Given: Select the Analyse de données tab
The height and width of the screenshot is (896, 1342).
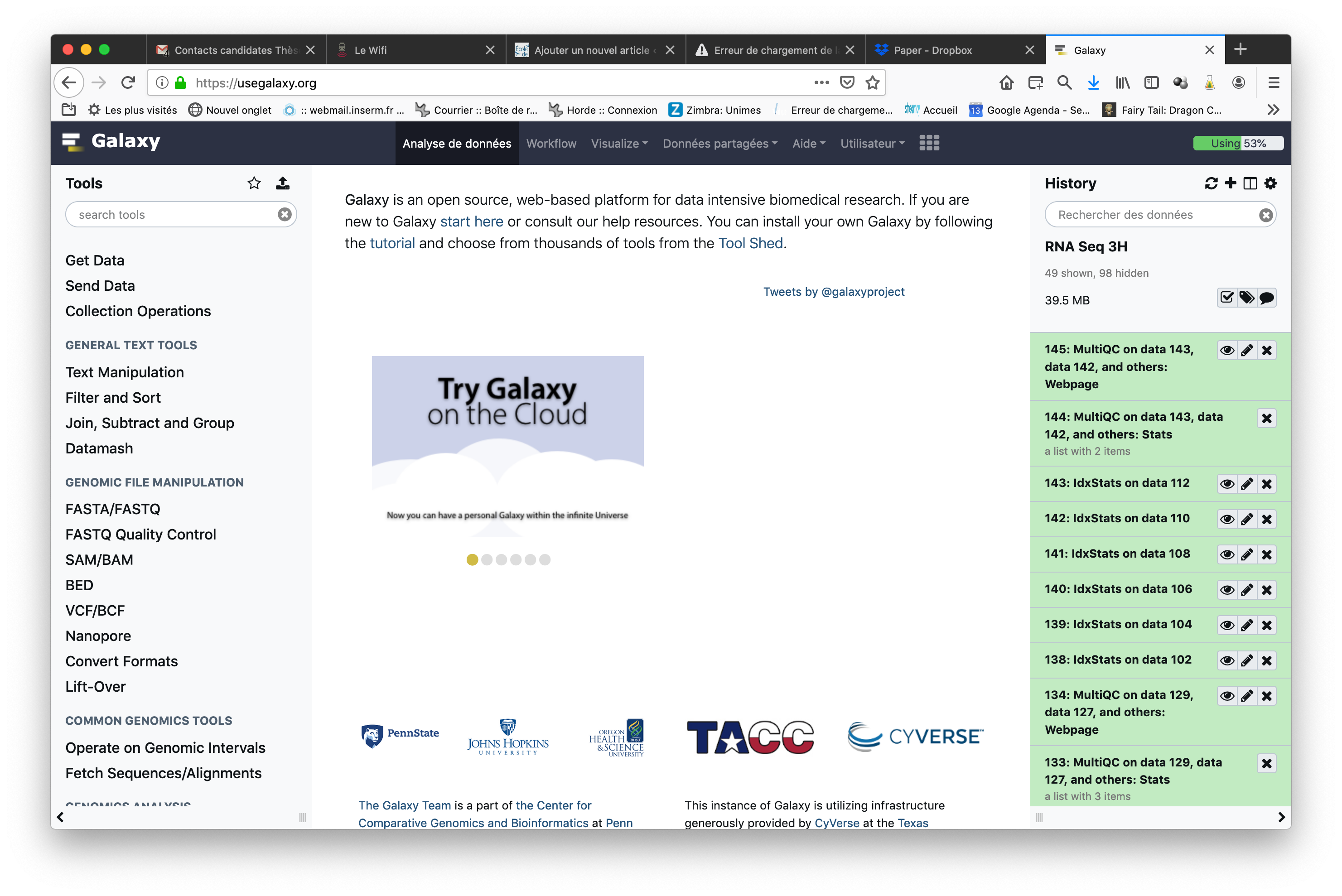Looking at the screenshot, I should tap(457, 144).
